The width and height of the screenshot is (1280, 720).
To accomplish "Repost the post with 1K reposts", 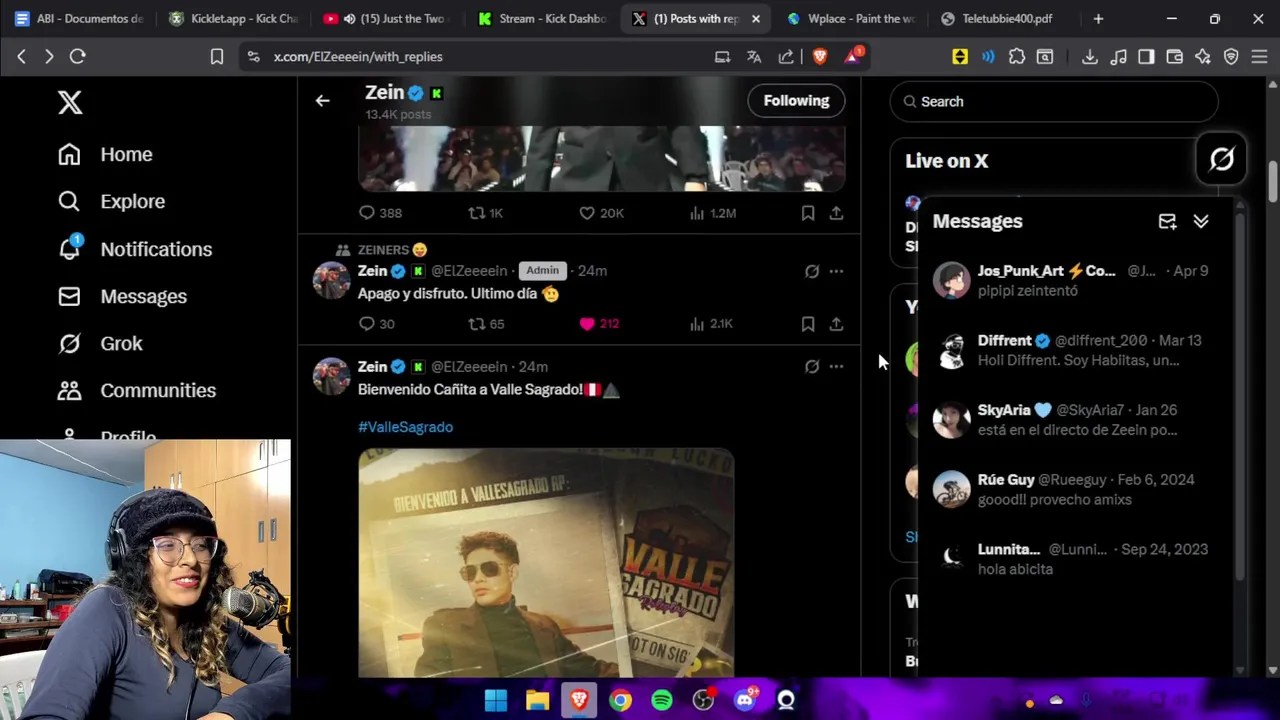I will pos(486,213).
